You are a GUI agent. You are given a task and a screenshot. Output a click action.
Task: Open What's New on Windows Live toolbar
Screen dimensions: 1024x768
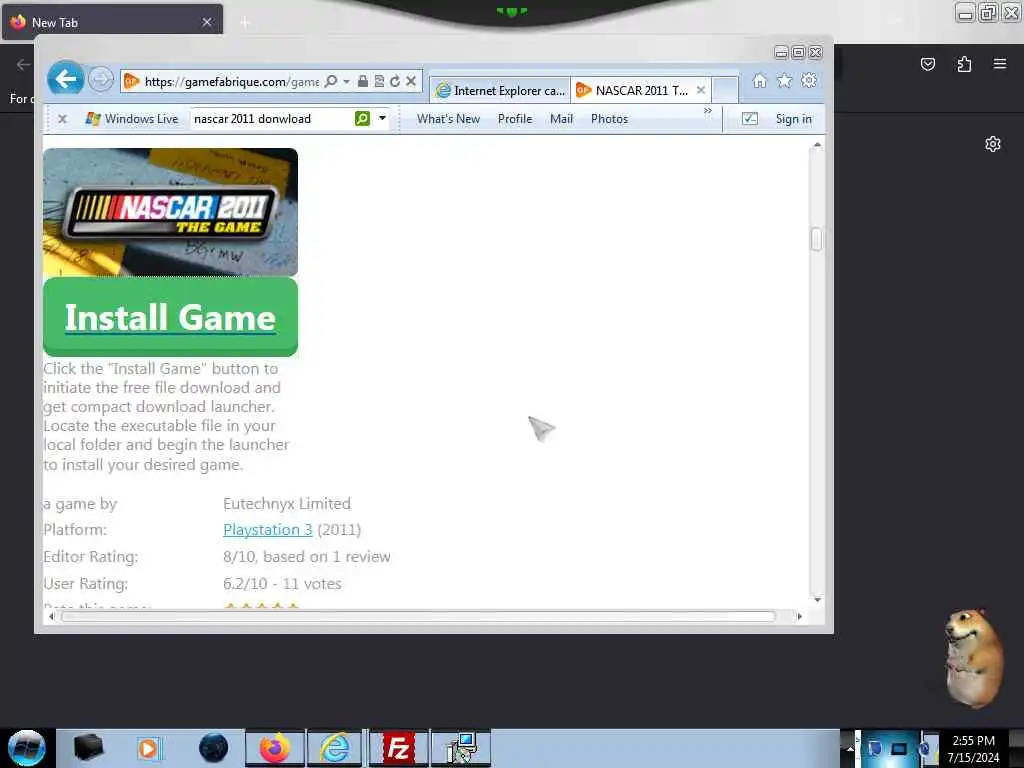tap(448, 119)
